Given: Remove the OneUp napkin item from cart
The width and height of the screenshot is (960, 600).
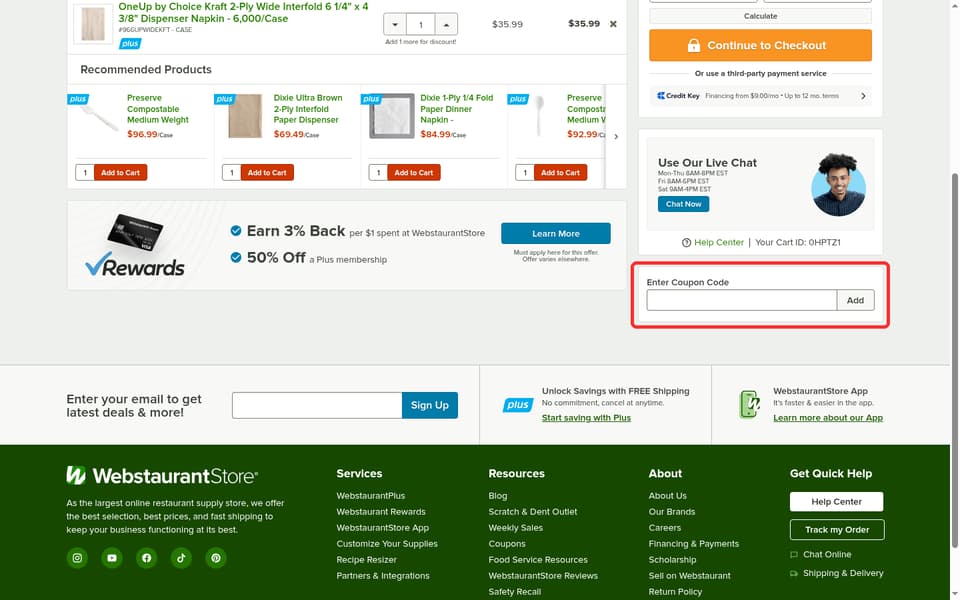Looking at the screenshot, I should [613, 24].
